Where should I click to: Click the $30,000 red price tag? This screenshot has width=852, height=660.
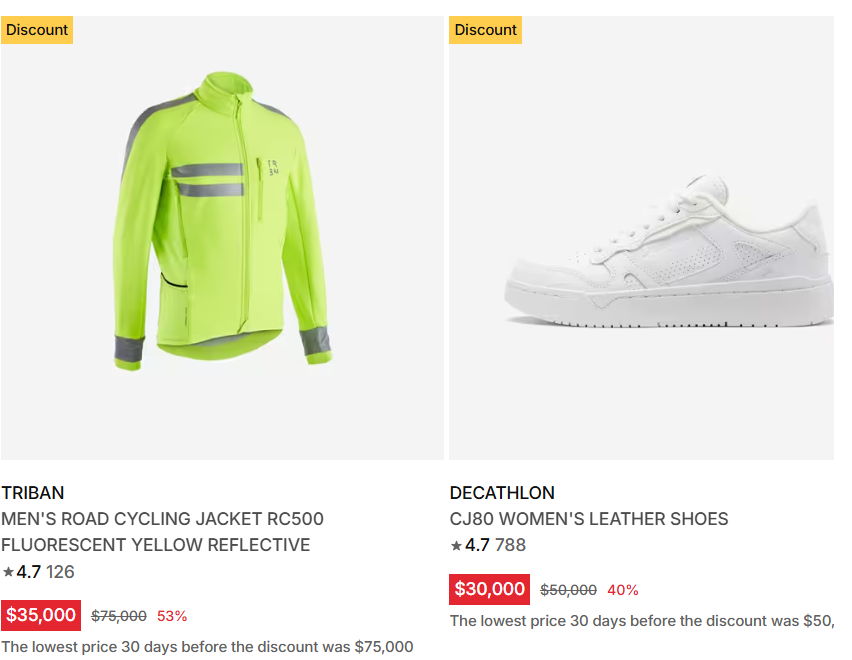click(x=488, y=590)
